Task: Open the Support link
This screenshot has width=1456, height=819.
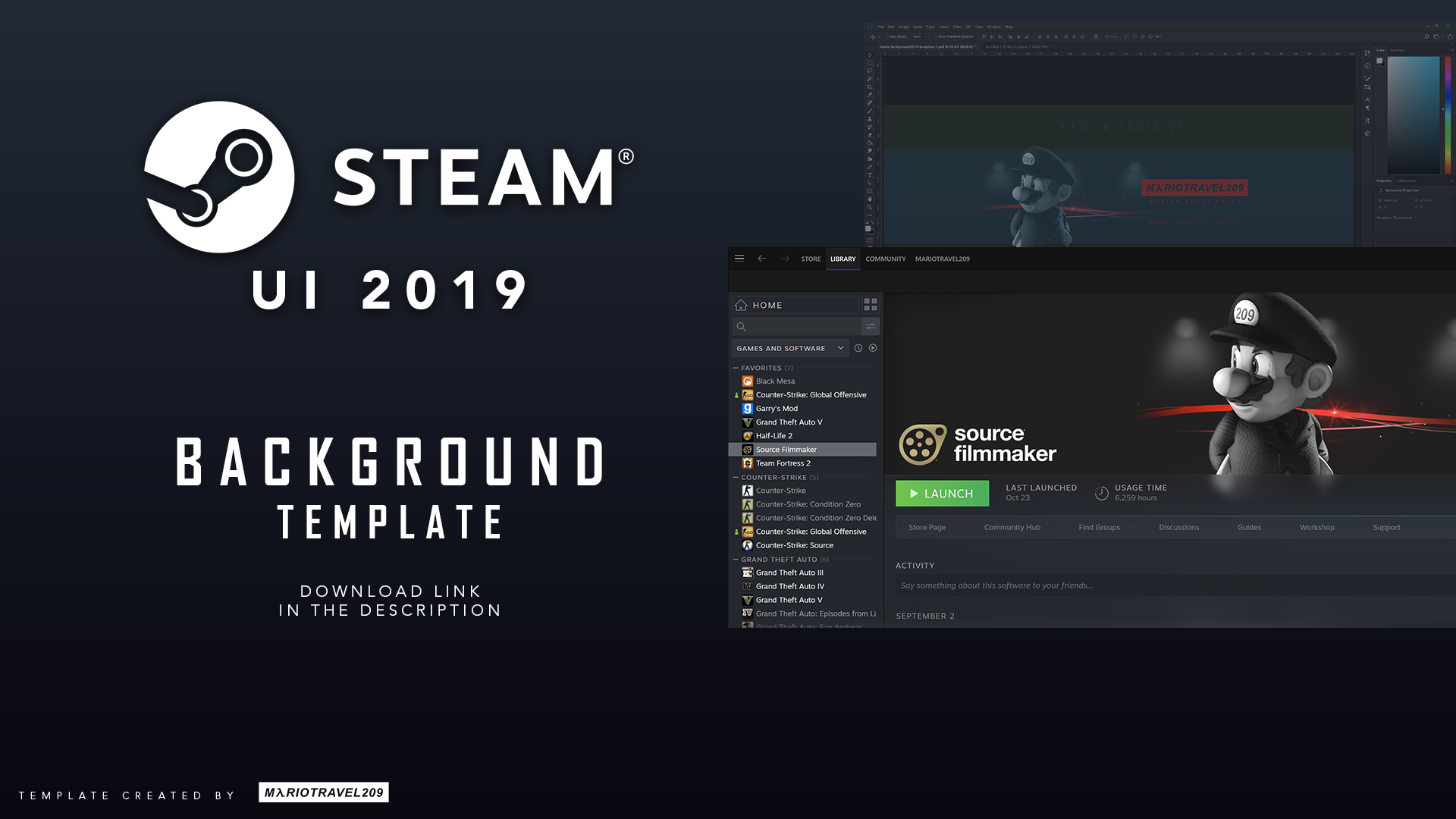Action: click(x=1386, y=527)
